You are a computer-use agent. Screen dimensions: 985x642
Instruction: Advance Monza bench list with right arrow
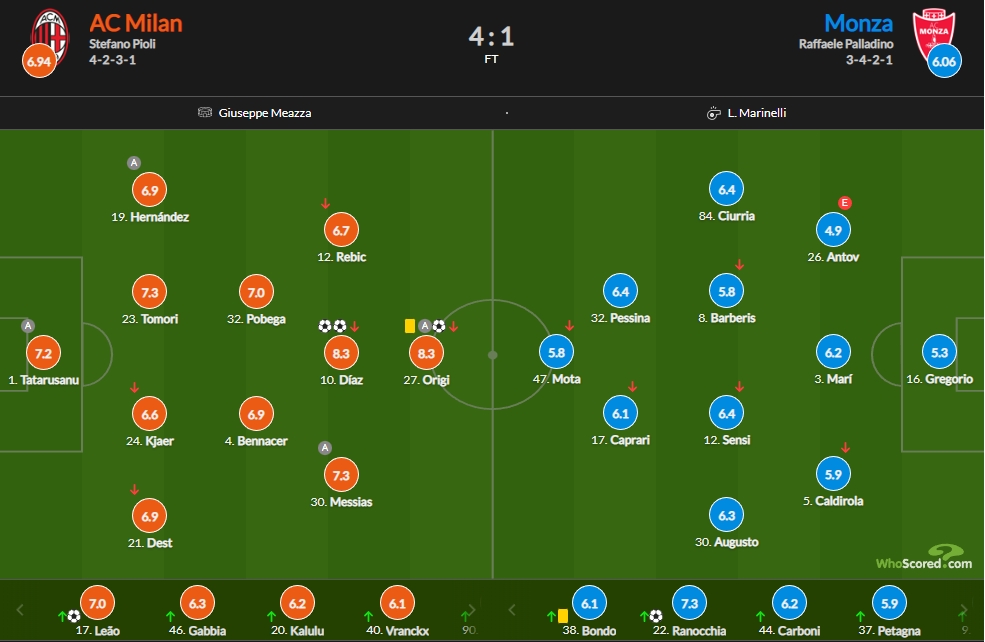pos(964,610)
